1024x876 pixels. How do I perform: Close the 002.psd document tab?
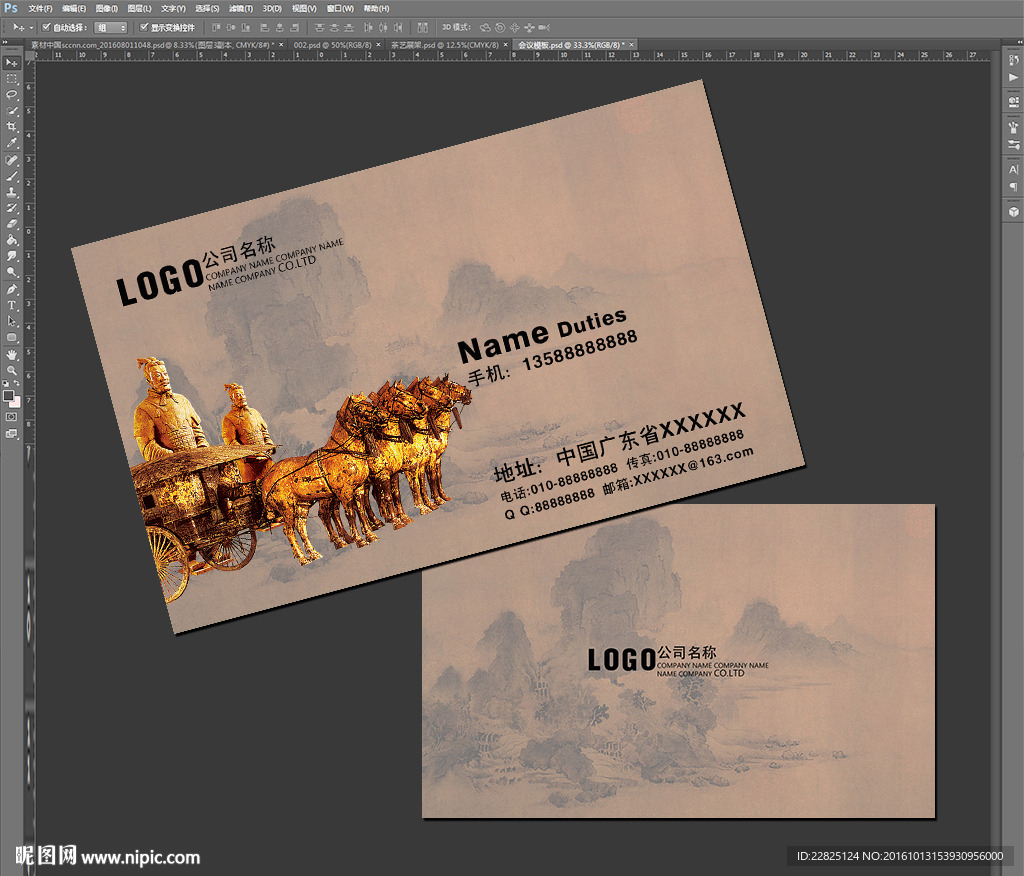coord(379,45)
